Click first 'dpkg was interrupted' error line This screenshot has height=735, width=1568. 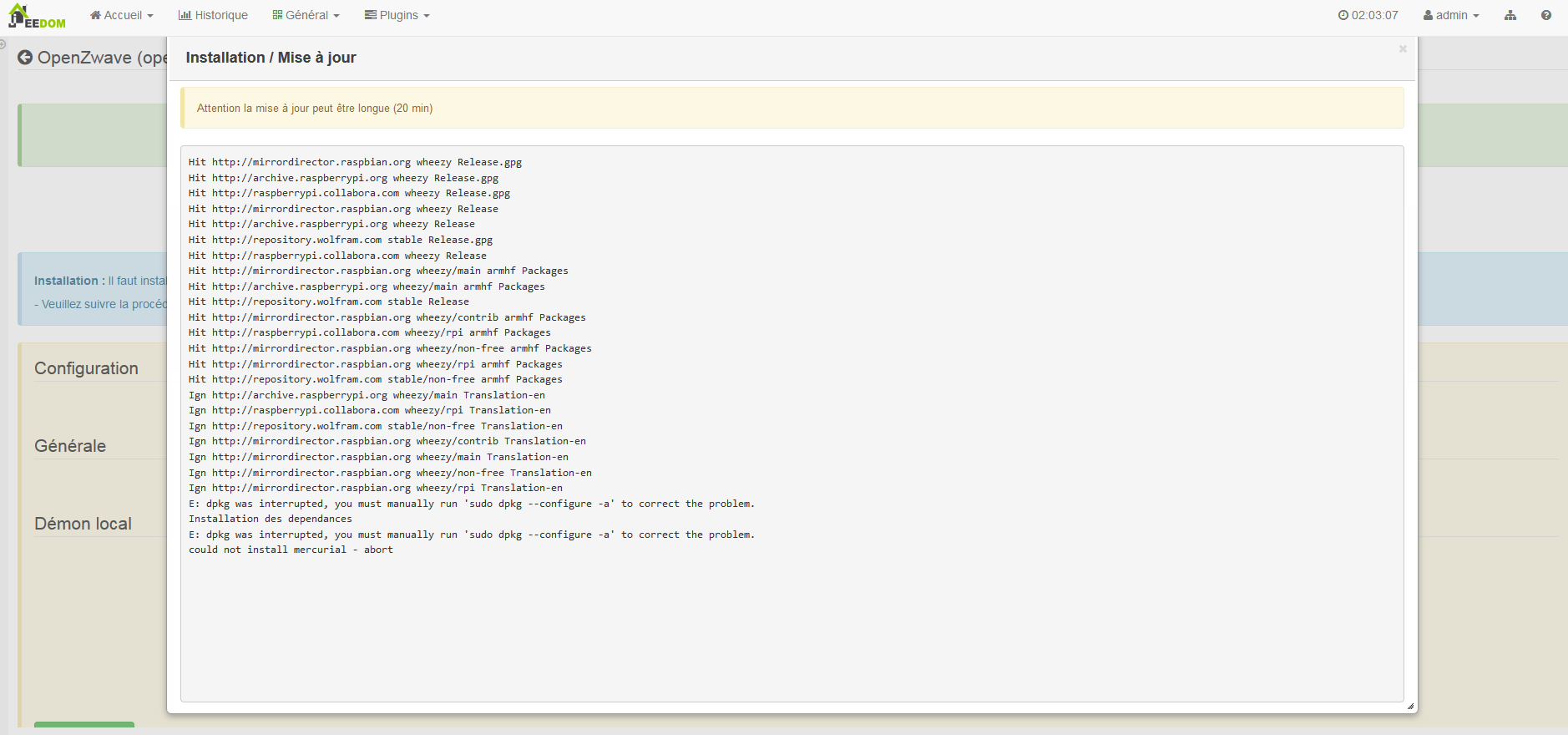[x=472, y=504]
